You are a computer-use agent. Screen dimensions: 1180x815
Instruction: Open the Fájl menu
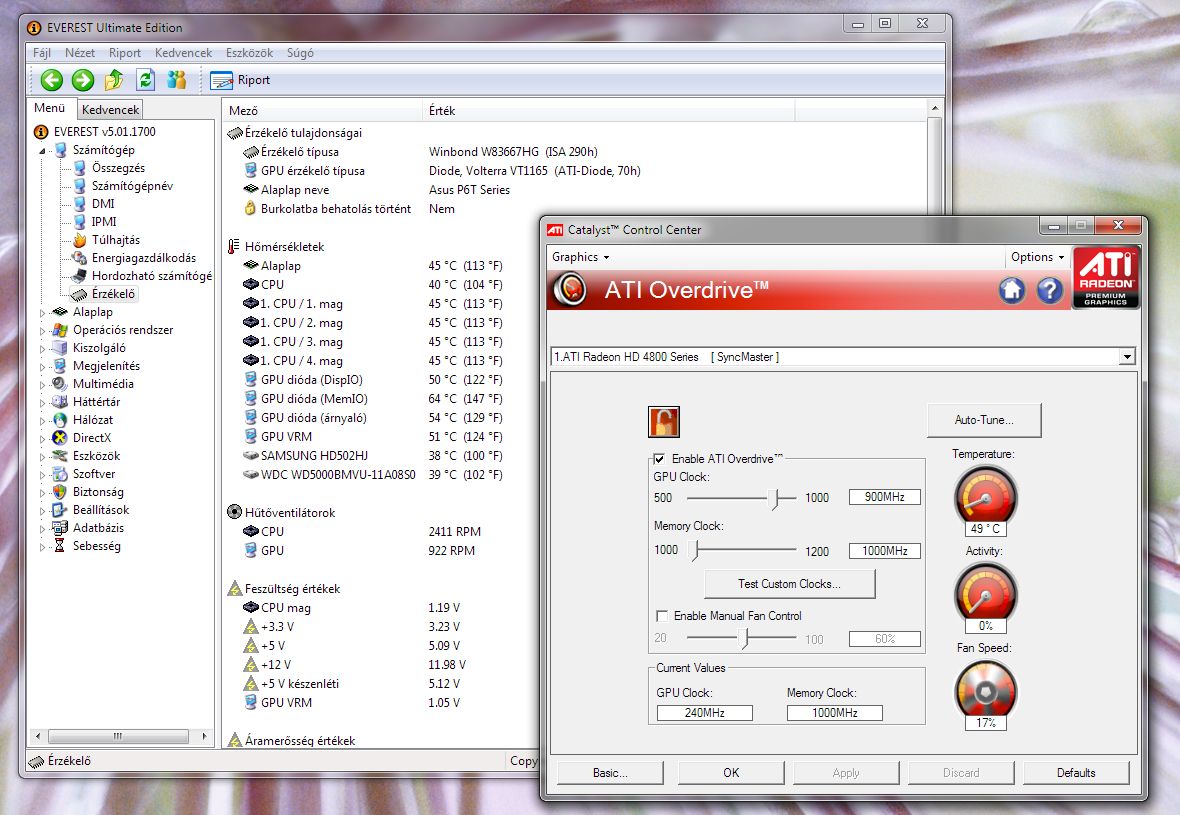tap(42, 53)
